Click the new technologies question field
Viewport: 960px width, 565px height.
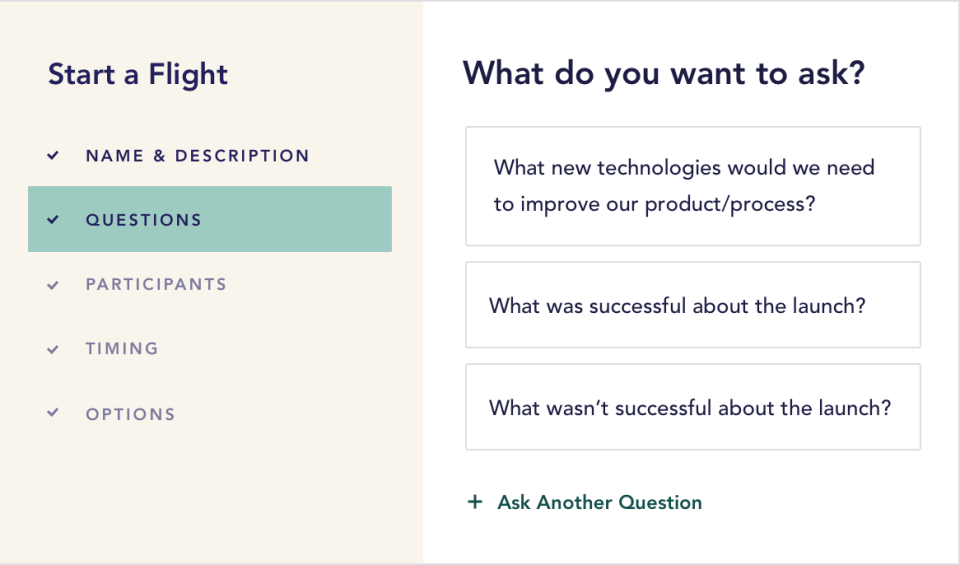692,186
